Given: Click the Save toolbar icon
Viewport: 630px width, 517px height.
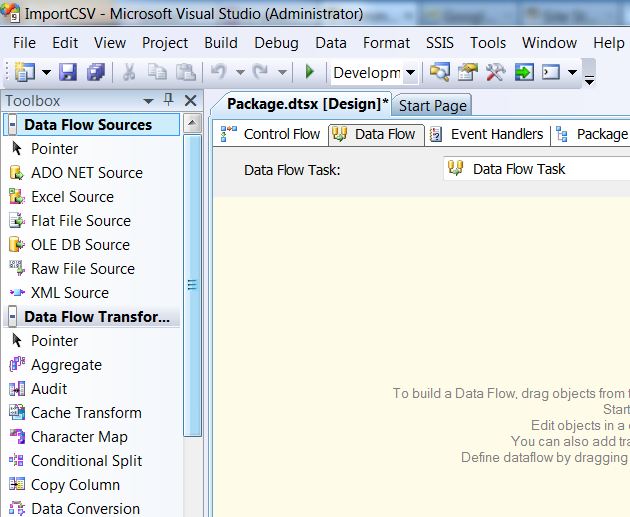Looking at the screenshot, I should (68, 72).
